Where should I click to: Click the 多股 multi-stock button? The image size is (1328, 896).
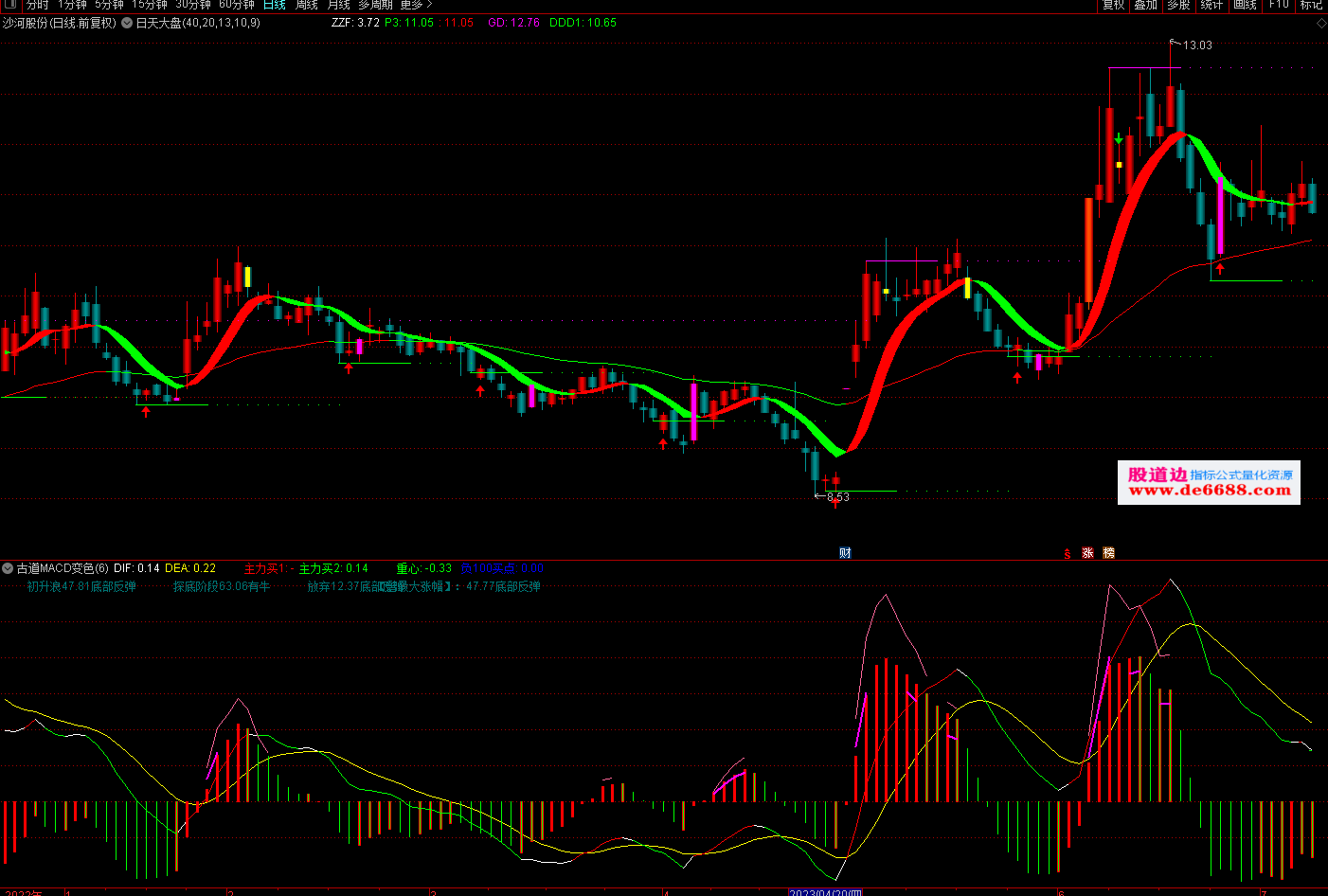click(x=1178, y=5)
